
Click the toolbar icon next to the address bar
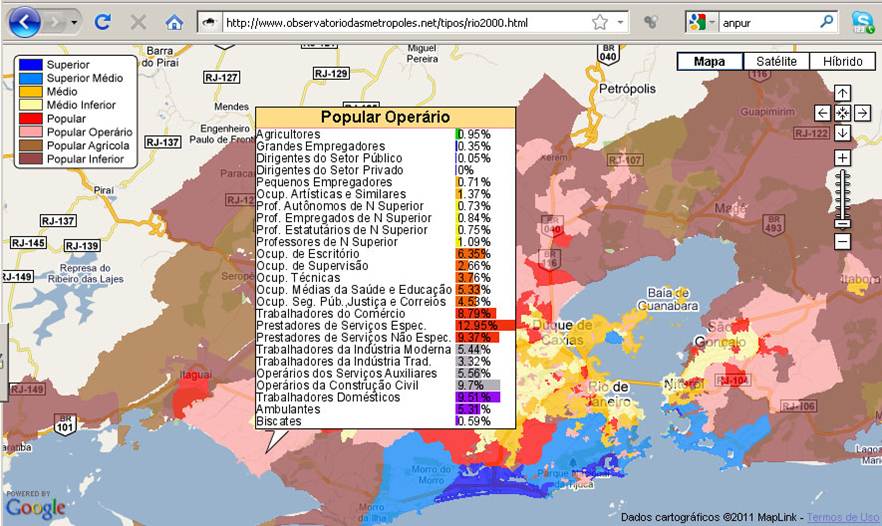[651, 23]
